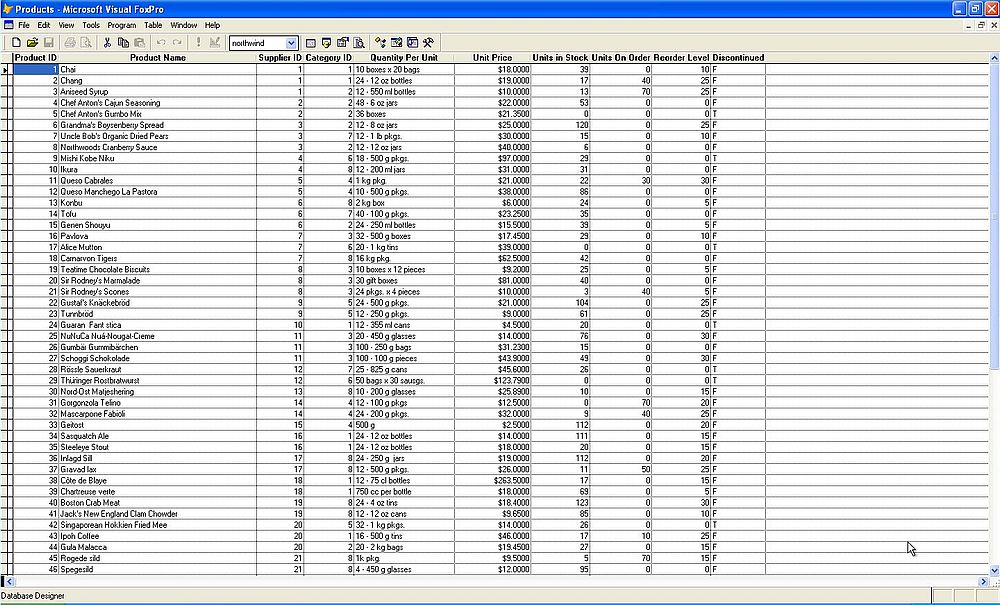Image resolution: width=1000 pixels, height=605 pixels.
Task: Open the Help menu
Action: pos(212,26)
